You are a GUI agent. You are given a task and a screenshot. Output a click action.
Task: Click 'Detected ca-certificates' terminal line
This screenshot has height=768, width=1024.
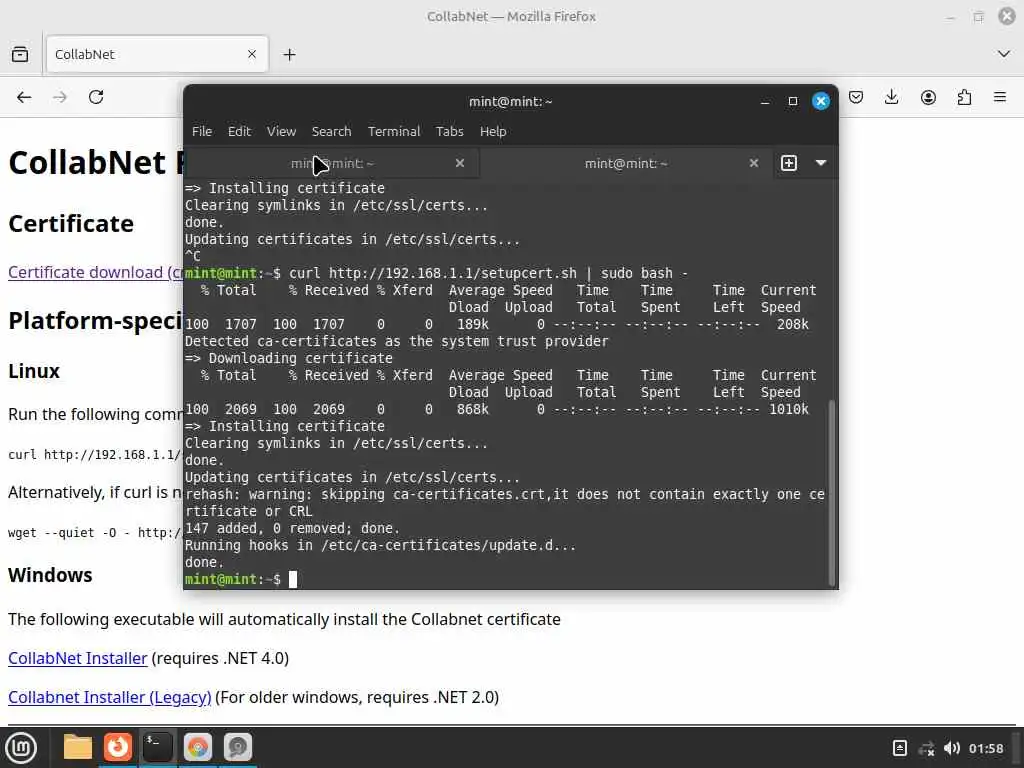(x=396, y=342)
